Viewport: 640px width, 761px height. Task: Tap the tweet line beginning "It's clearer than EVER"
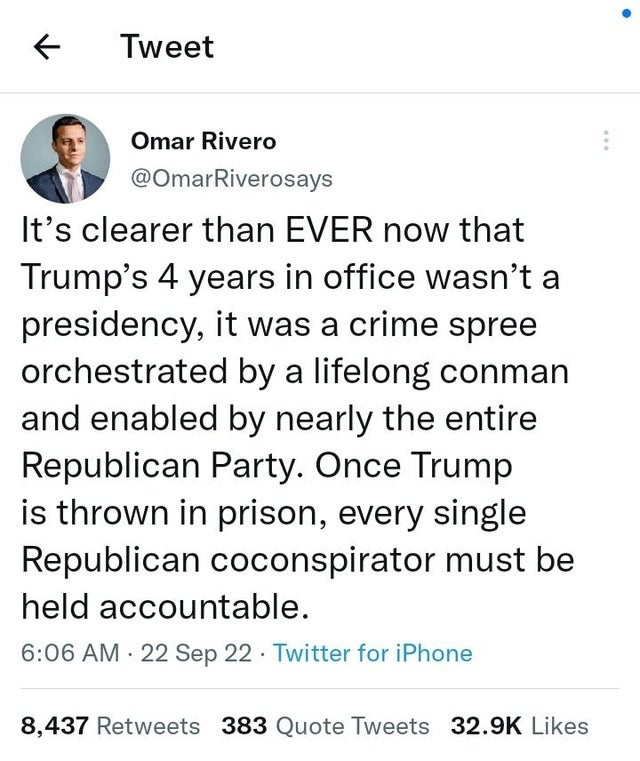[272, 231]
